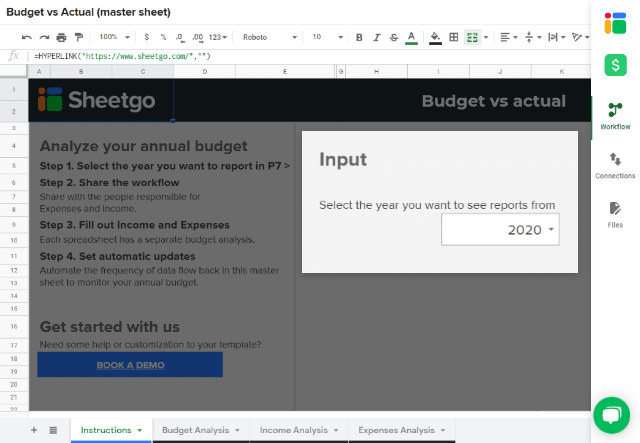
Task: Open the Roboto font dropdown
Action: [268, 37]
